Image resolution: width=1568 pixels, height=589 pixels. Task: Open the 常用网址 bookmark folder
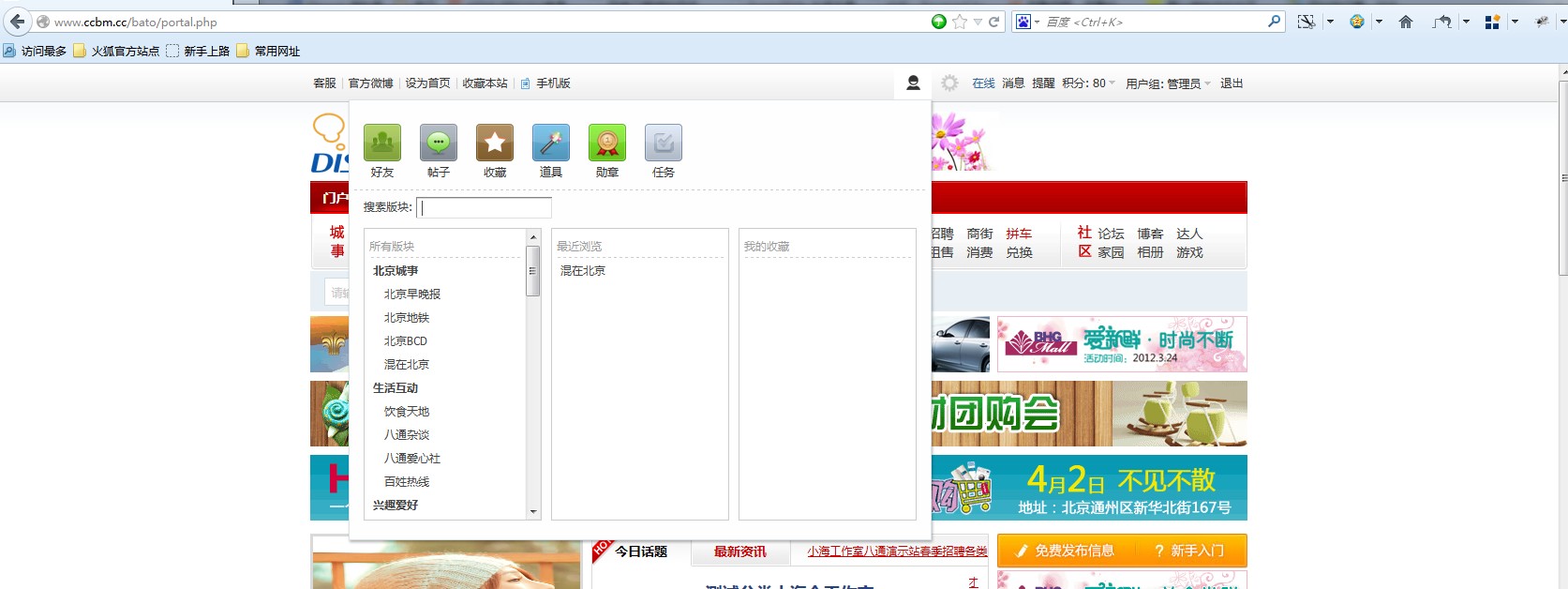coord(268,51)
